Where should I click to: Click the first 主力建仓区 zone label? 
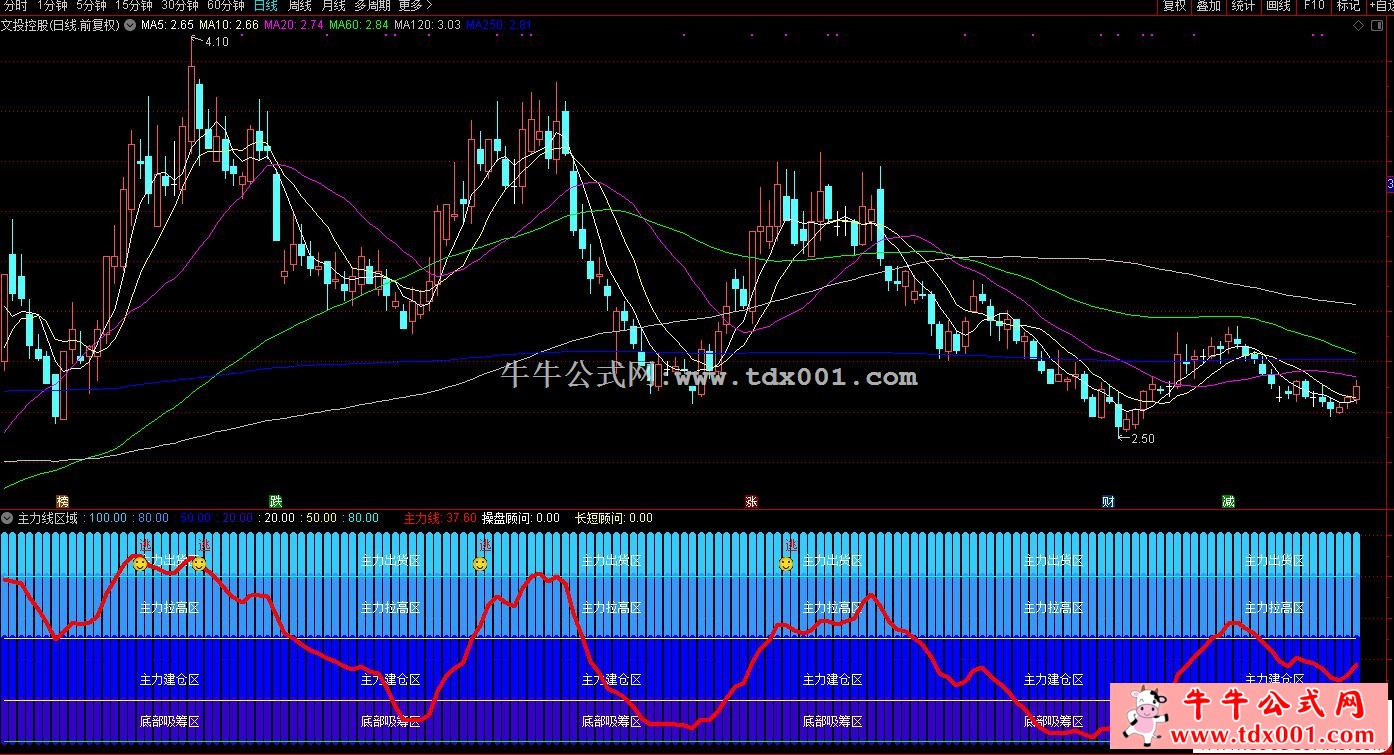click(x=169, y=680)
